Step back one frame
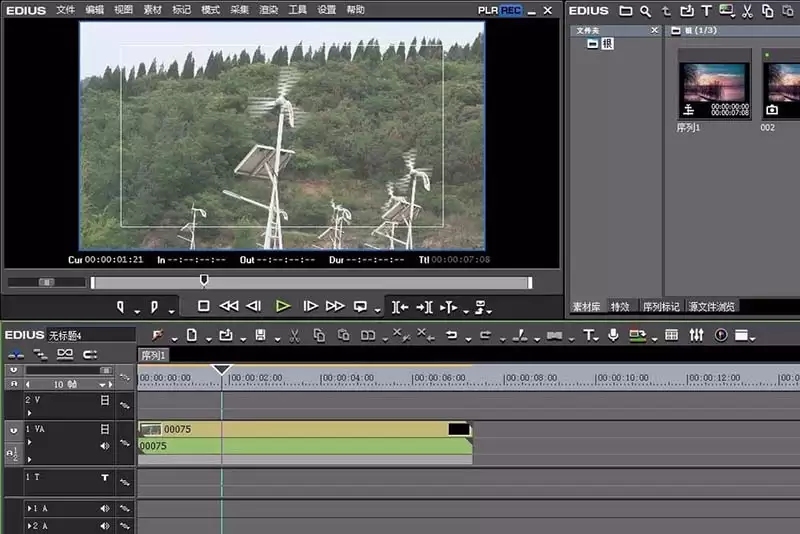The image size is (800, 534). tap(254, 306)
